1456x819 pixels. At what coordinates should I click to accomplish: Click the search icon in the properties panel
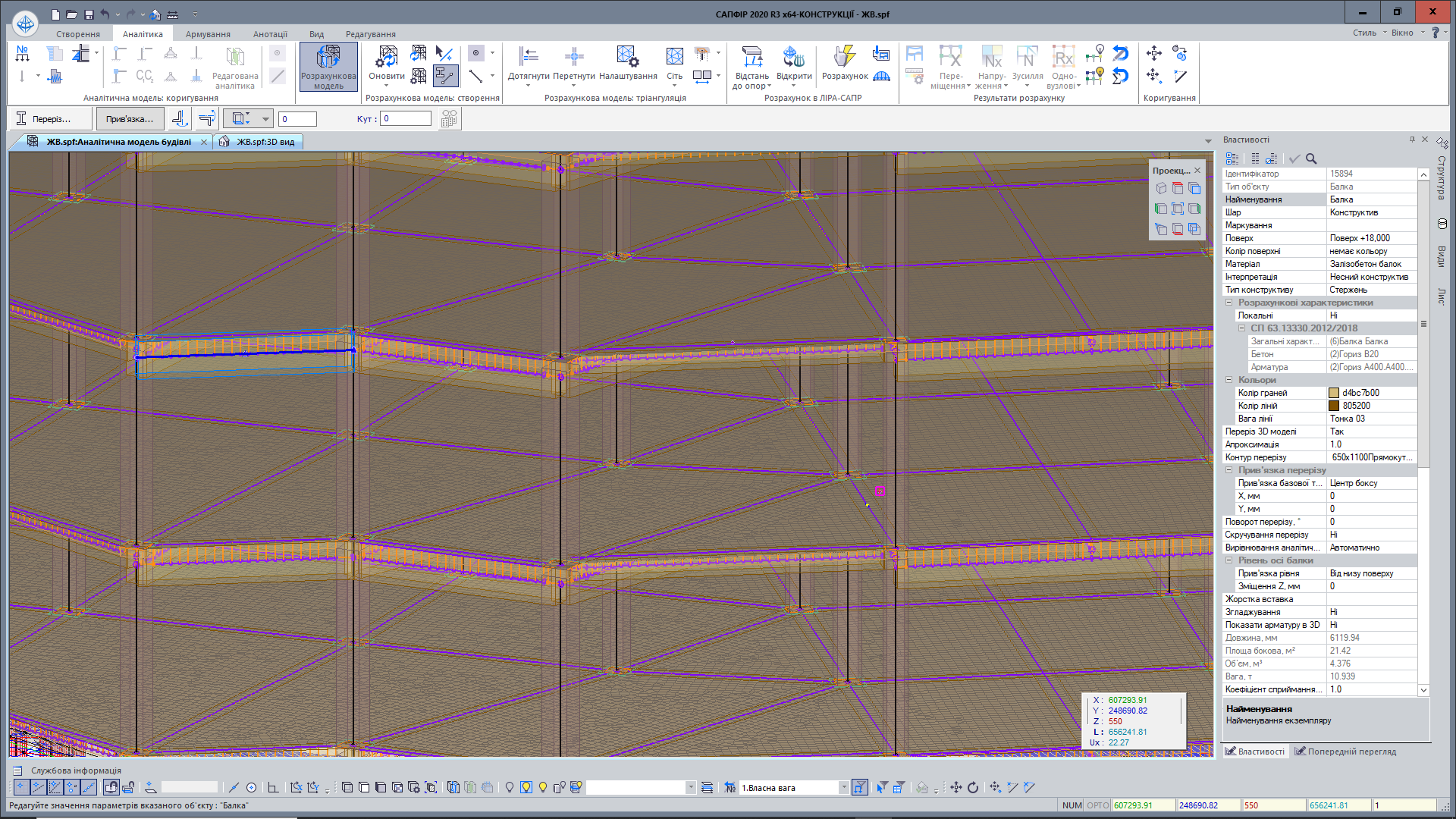tap(1311, 158)
